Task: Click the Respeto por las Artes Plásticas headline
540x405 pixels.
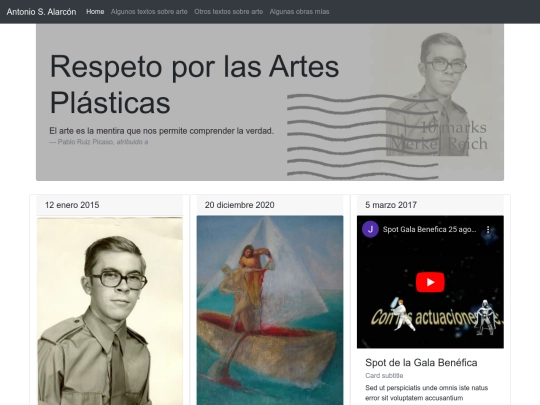Action: click(195, 84)
